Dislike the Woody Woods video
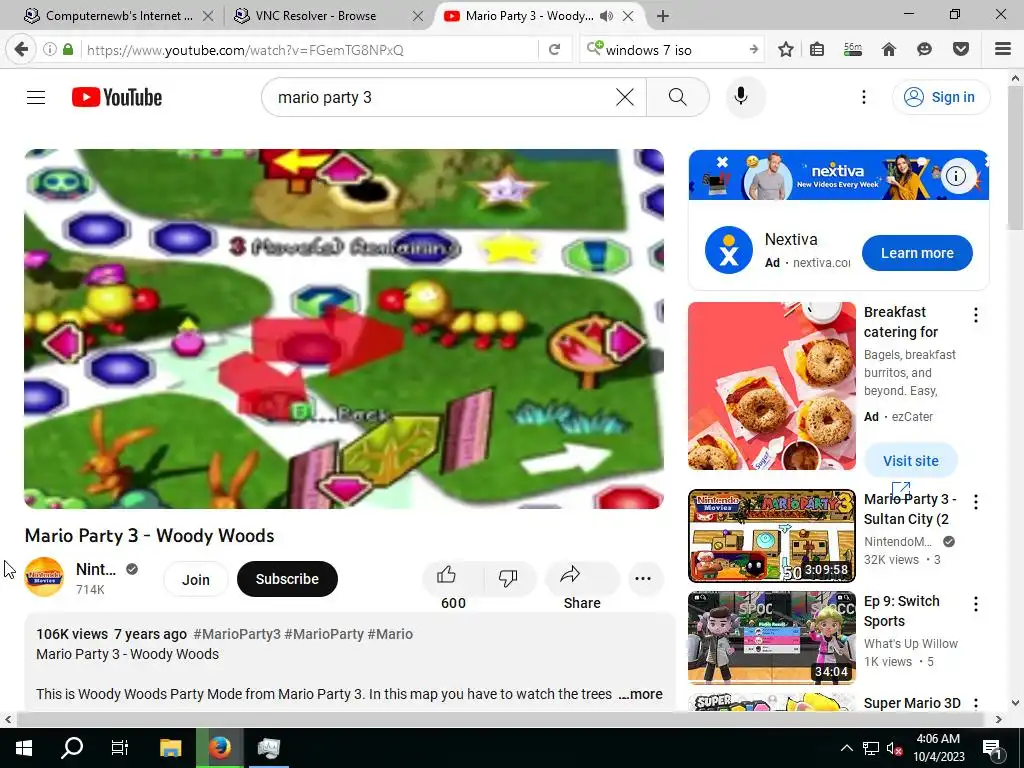This screenshot has height=768, width=1024. pyautogui.click(x=508, y=577)
